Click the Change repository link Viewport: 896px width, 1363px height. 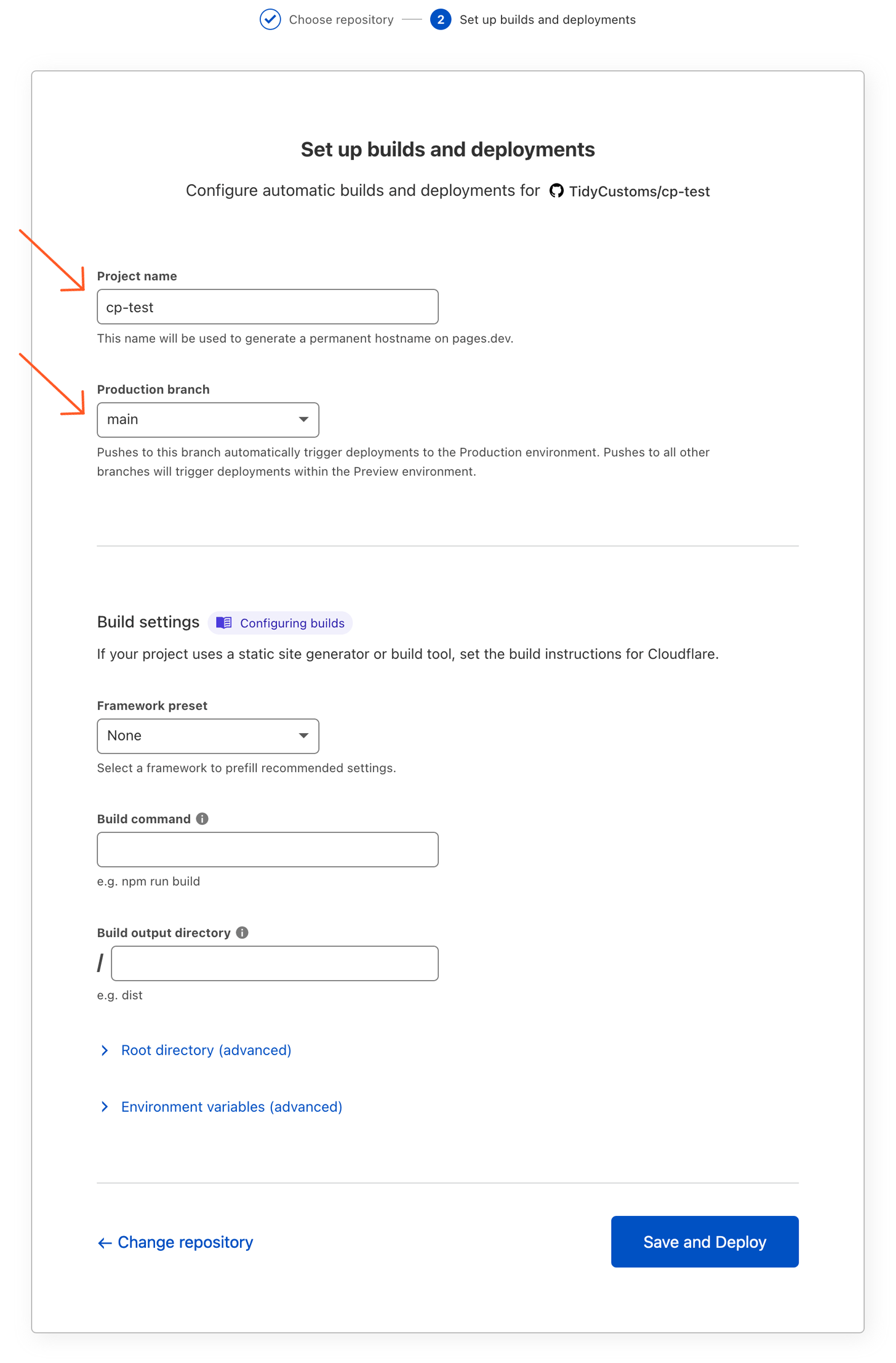pos(185,1242)
